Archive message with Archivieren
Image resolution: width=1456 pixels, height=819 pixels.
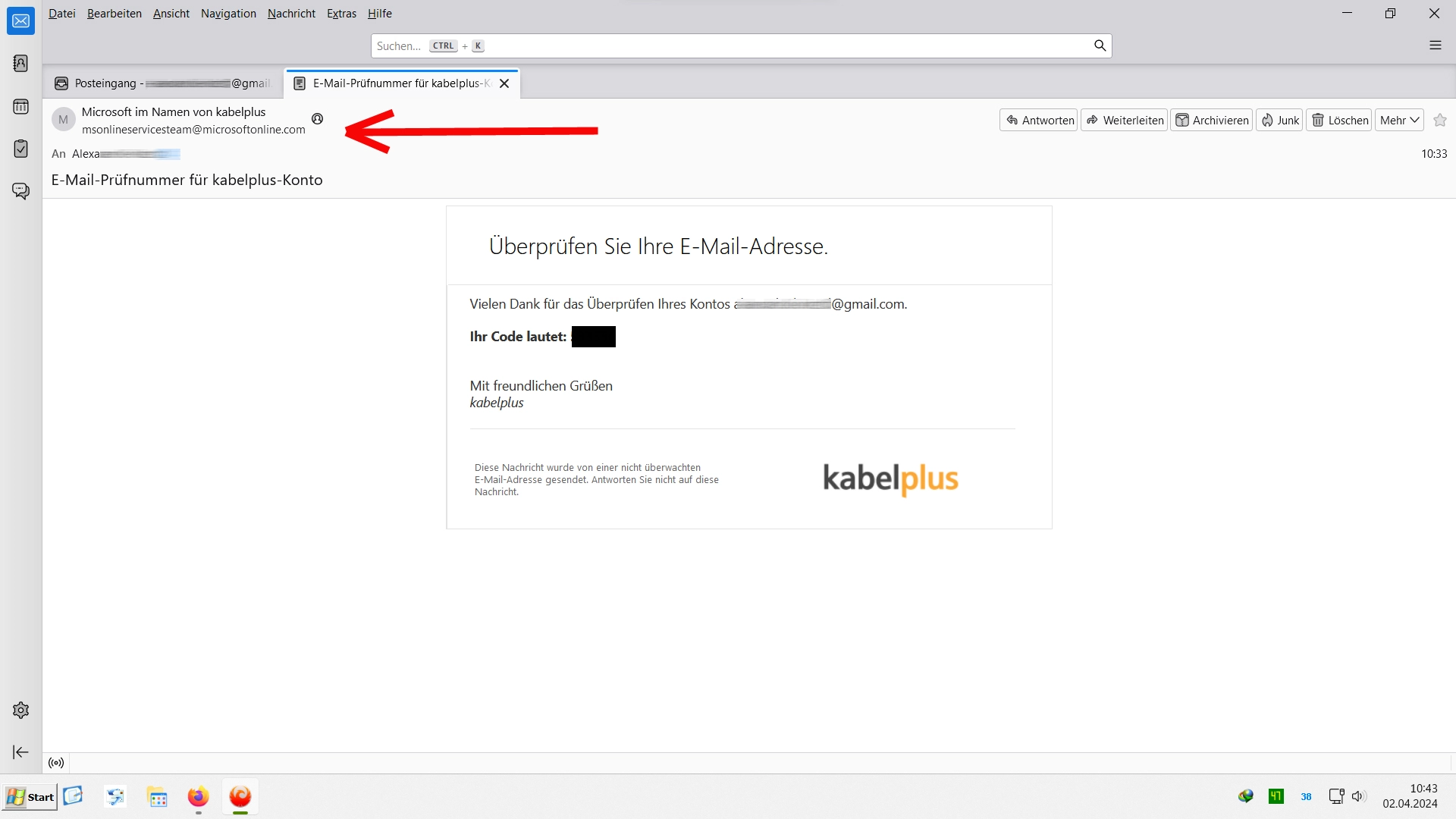1211,120
